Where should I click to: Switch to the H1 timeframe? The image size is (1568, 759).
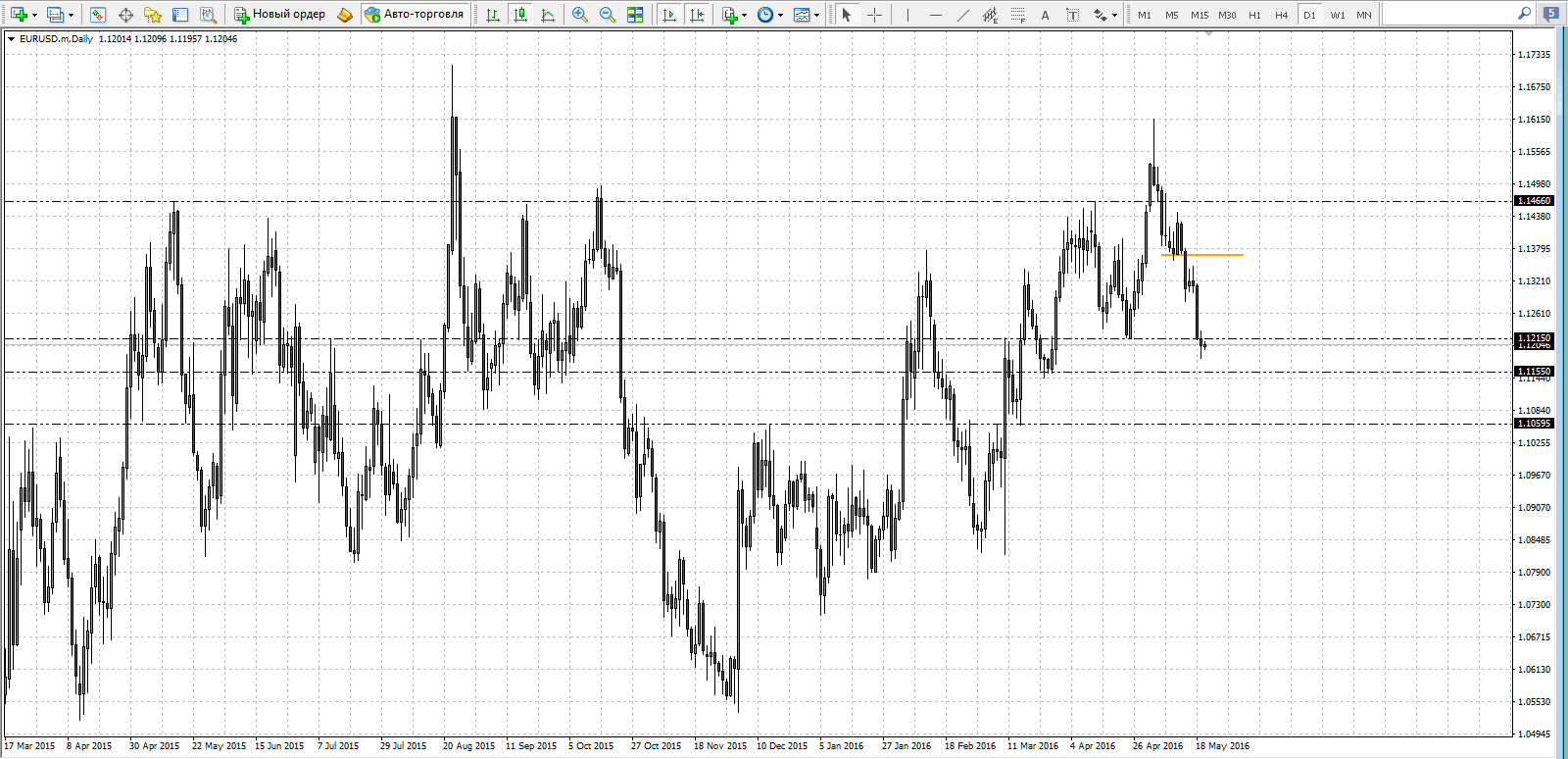pos(1254,15)
